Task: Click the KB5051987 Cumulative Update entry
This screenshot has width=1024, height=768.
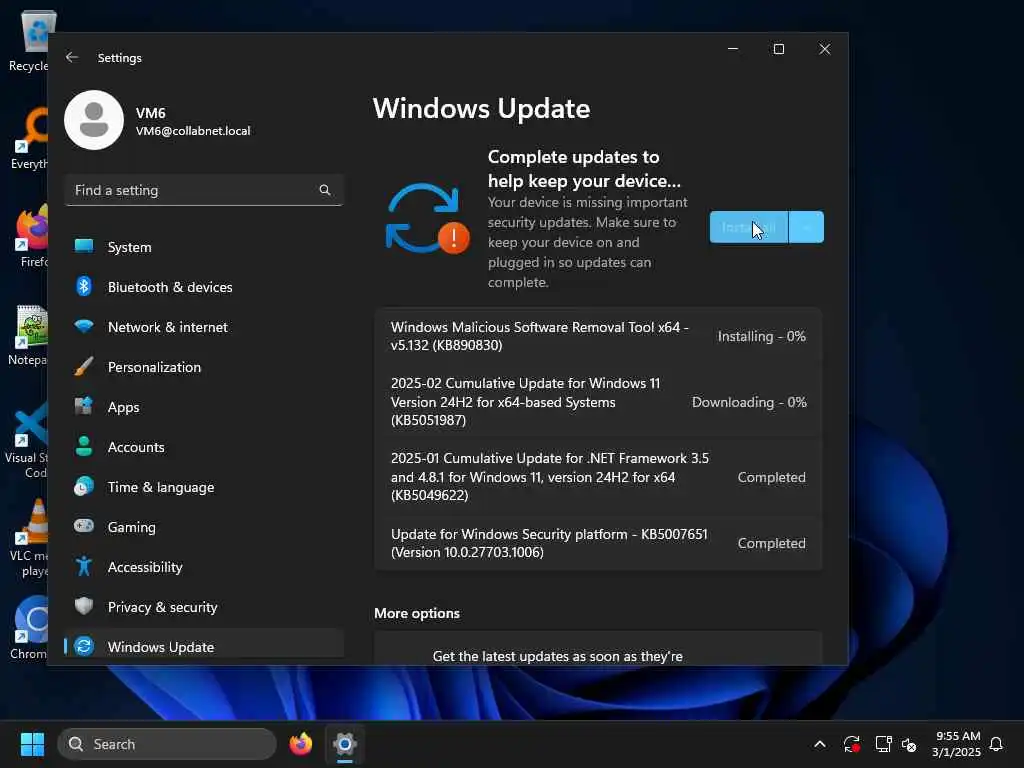Action: coord(598,402)
